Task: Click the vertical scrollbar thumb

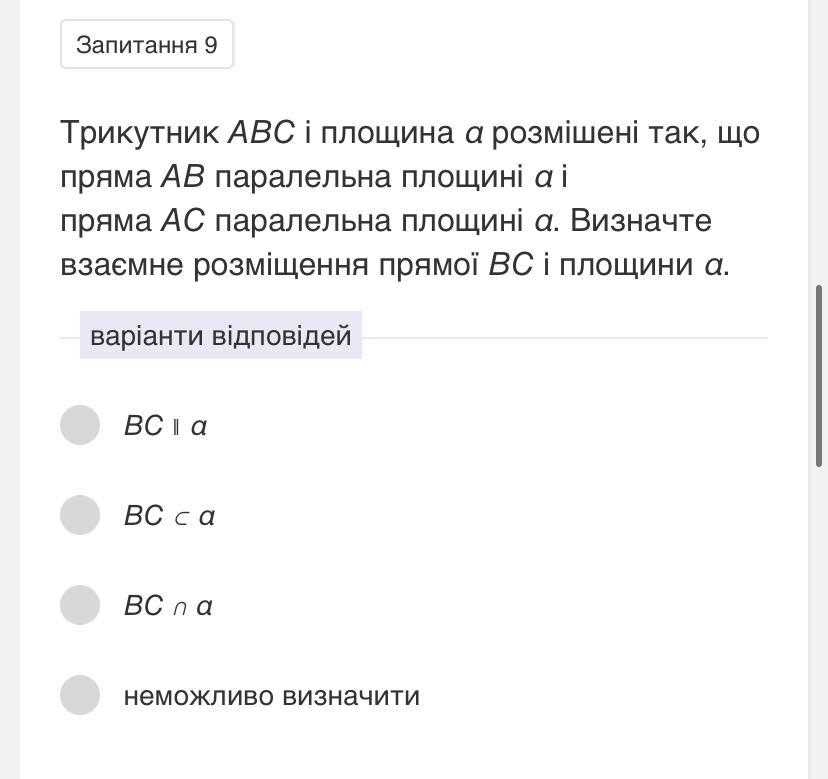Action: coord(820,375)
